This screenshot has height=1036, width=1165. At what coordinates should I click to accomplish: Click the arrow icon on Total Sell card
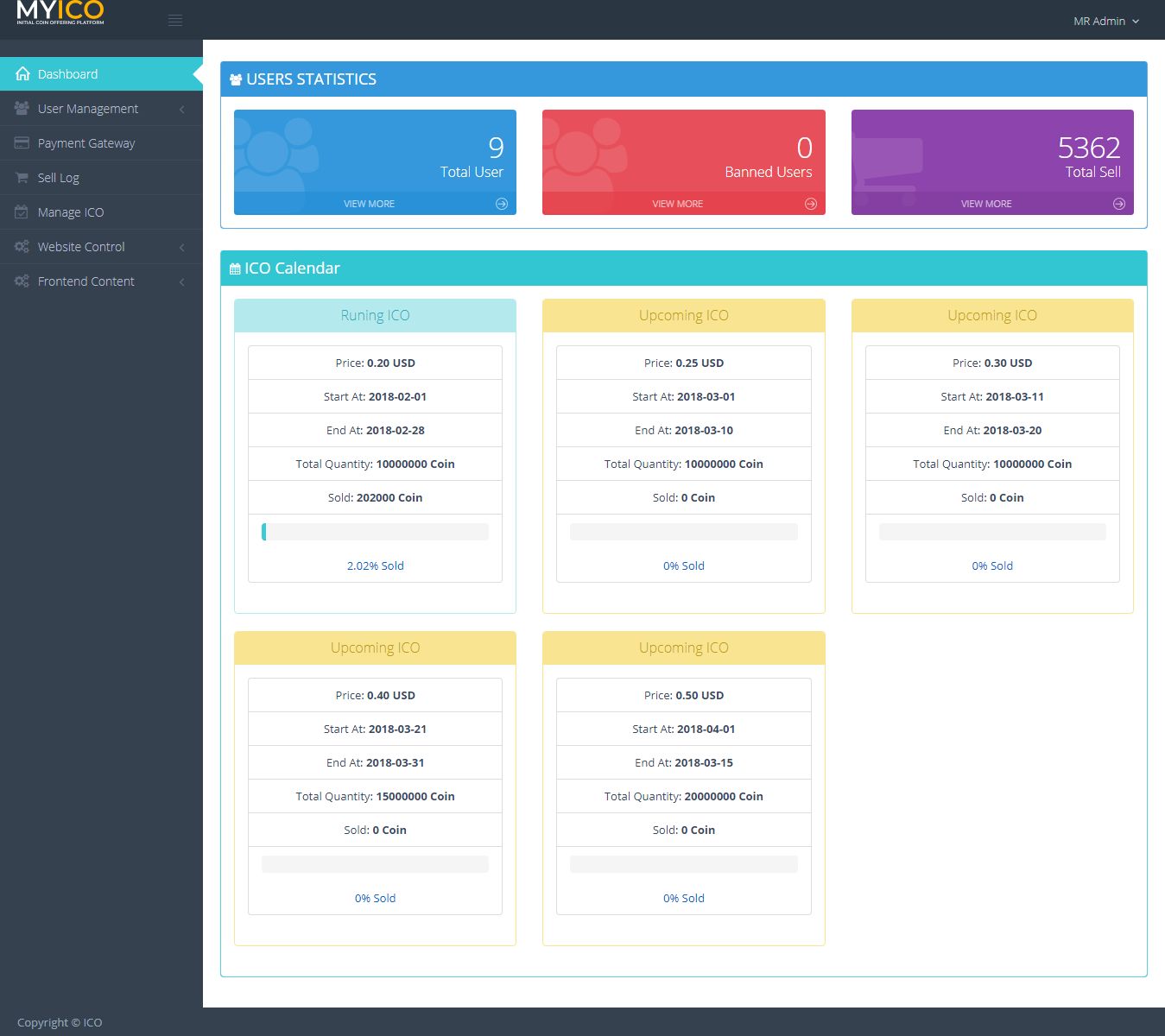point(1119,204)
